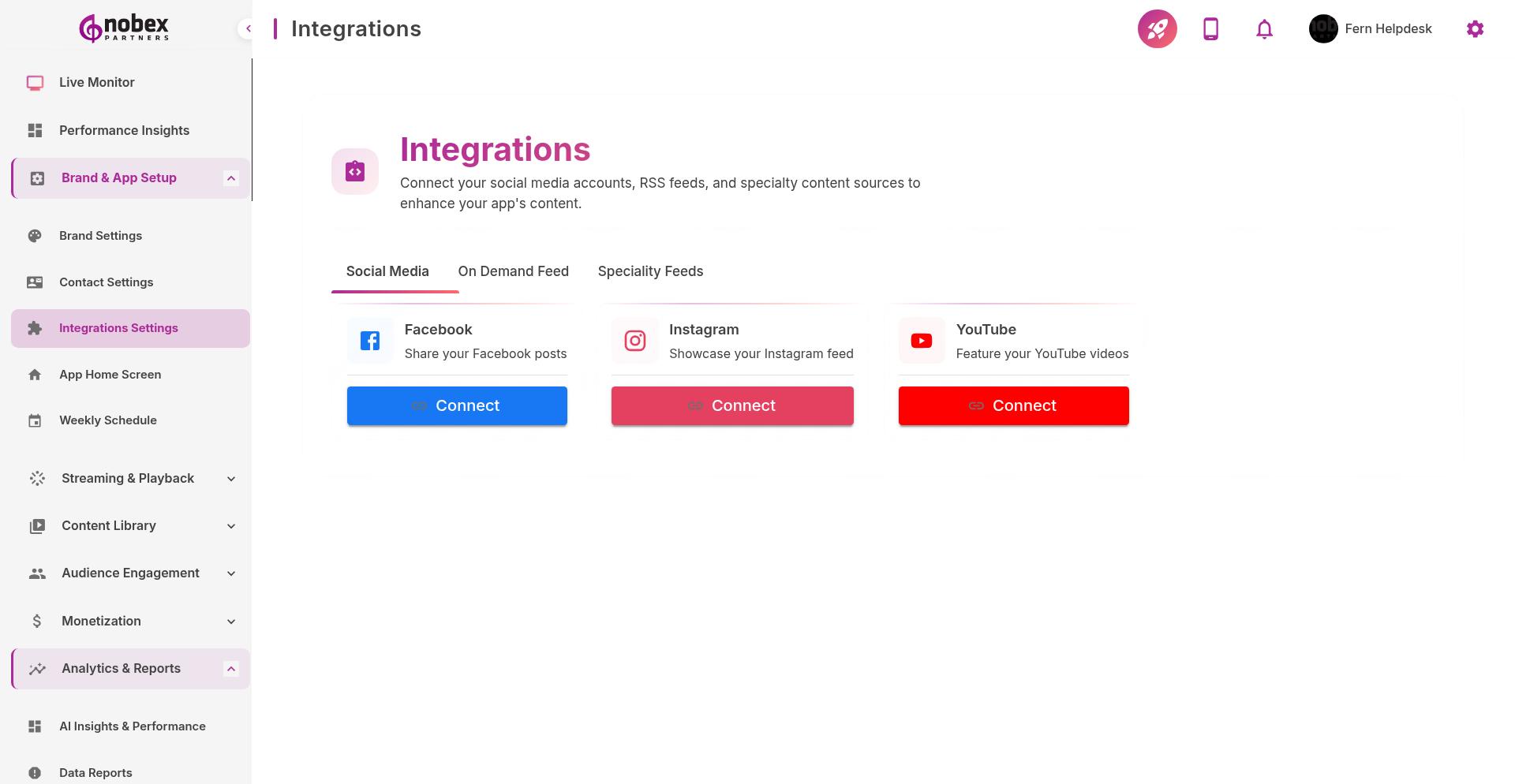Viewport: 1515px width, 784px height.
Task: Click the Weekly Schedule calendar icon
Action: click(35, 420)
